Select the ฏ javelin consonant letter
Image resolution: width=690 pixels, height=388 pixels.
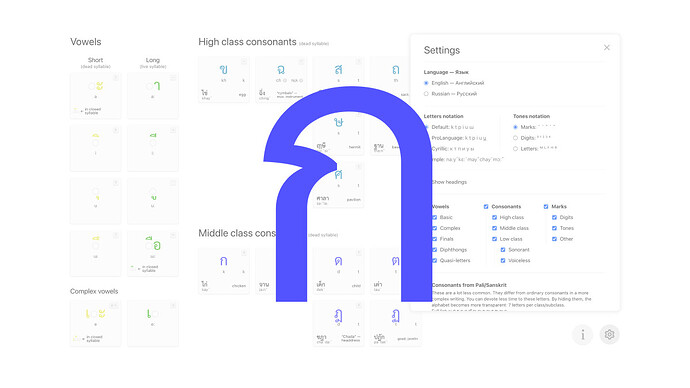click(395, 315)
